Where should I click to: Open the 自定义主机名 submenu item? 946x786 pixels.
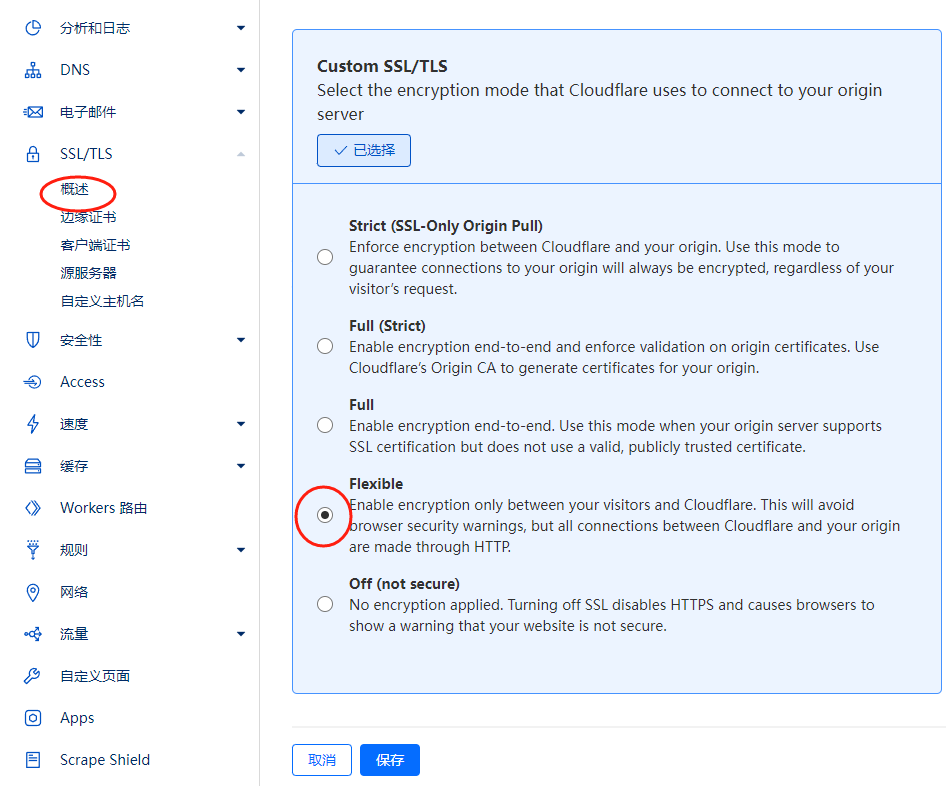[102, 301]
